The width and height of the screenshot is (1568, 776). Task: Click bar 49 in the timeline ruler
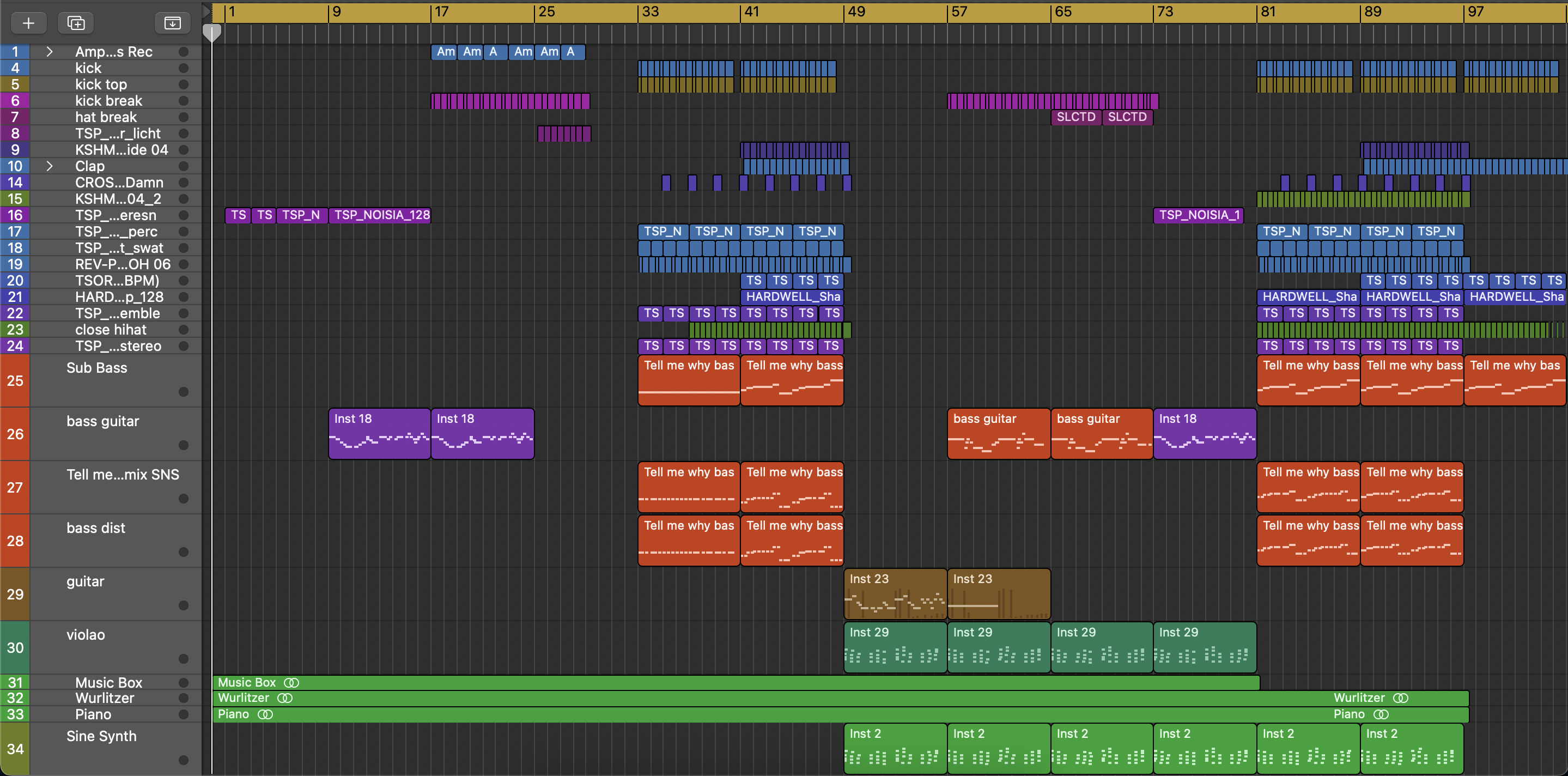856,11
